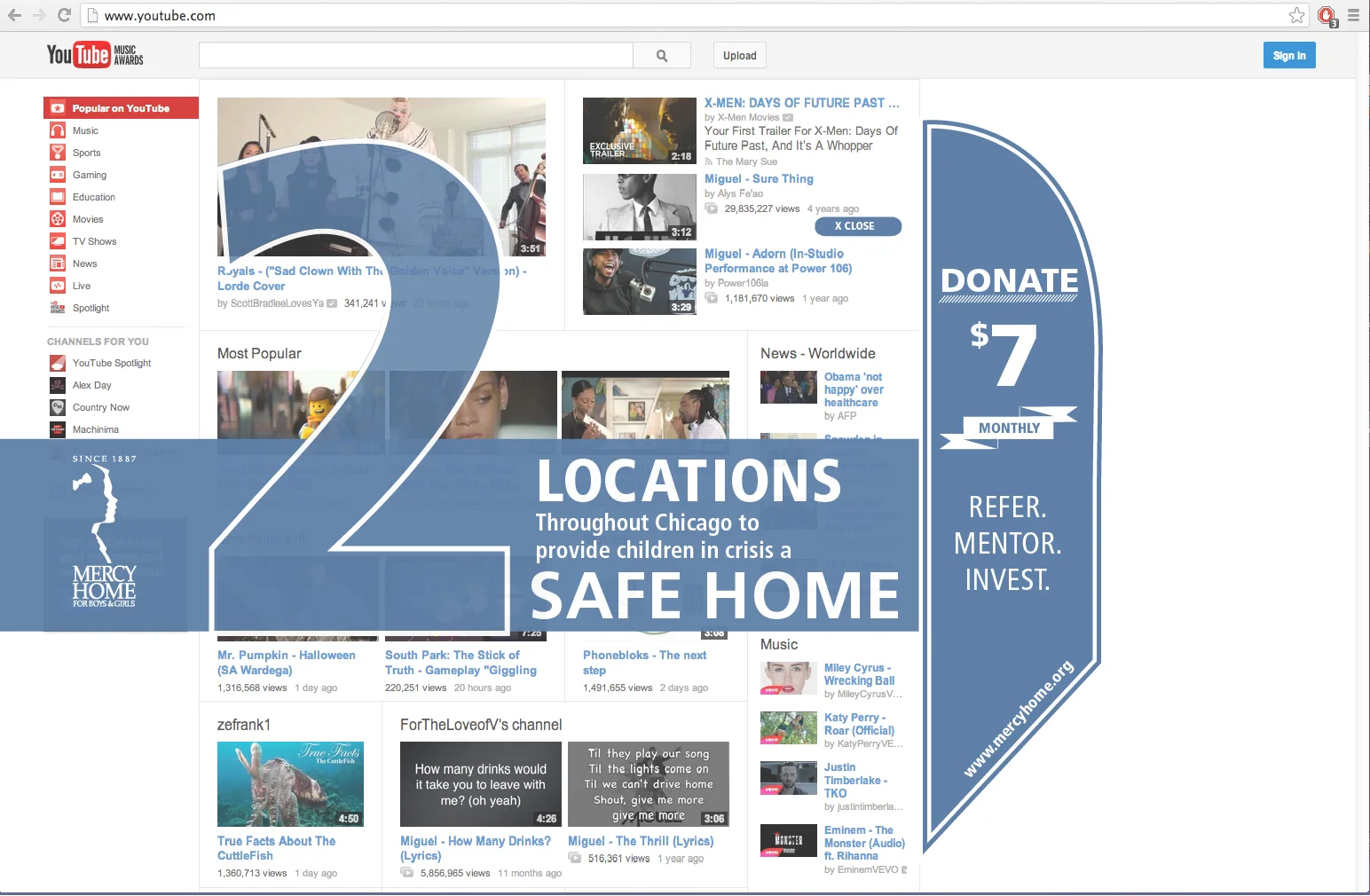Reload the page with the refresh icon
Screen dimensions: 1370x896
coord(64,15)
